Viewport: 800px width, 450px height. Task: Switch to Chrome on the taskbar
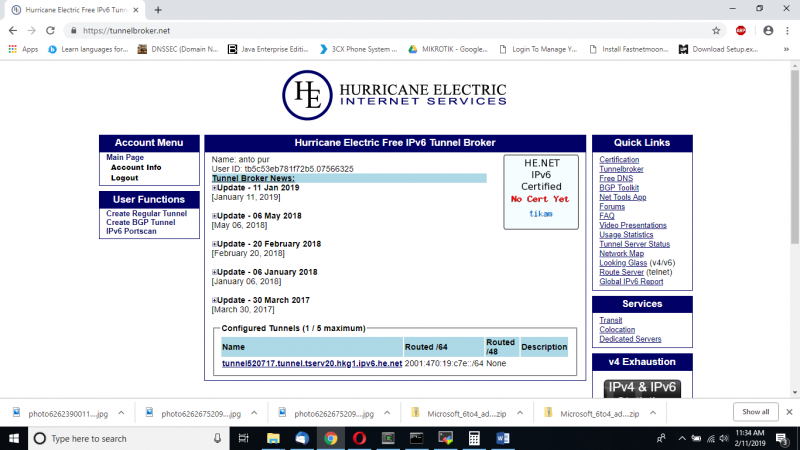(331, 438)
